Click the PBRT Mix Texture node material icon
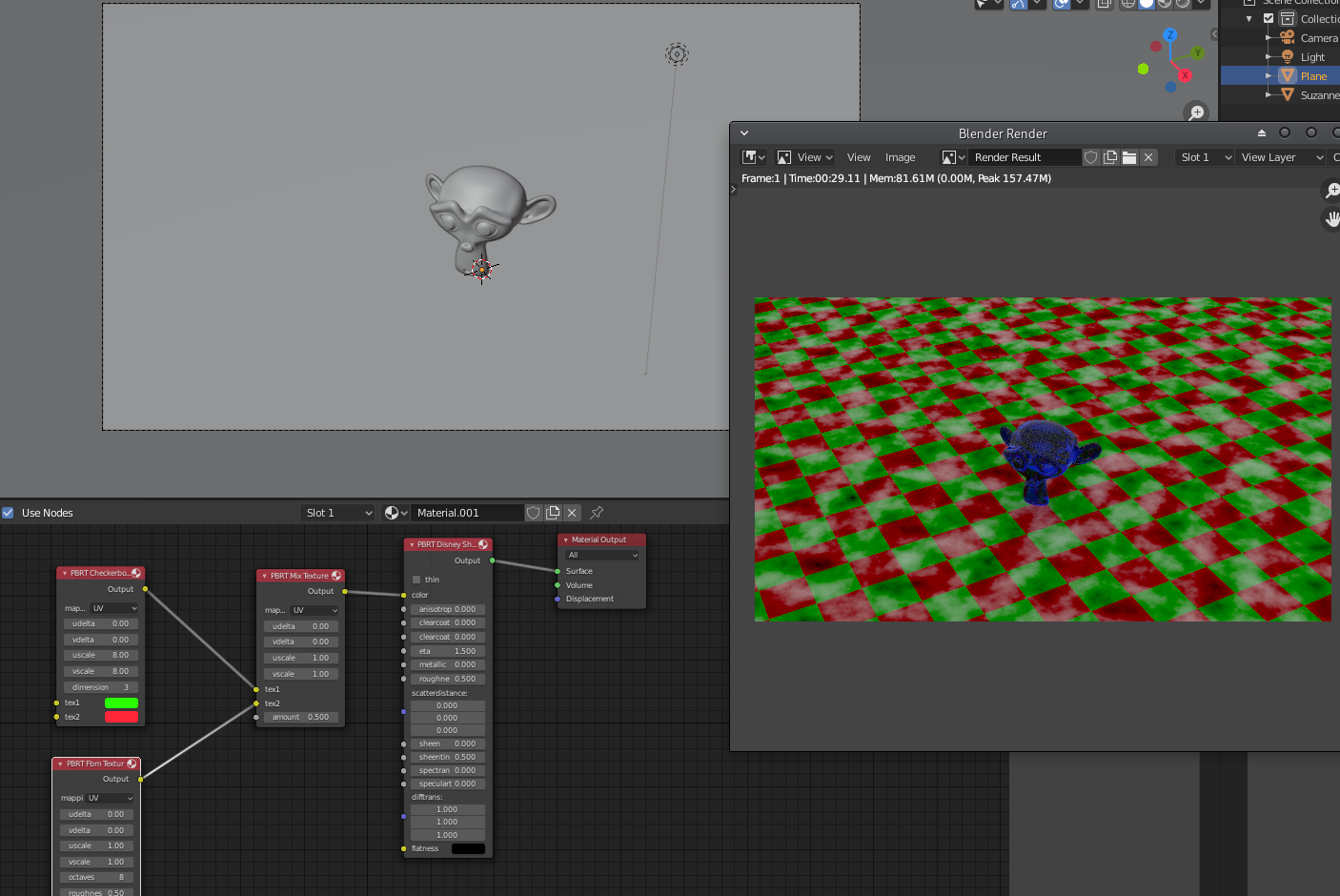This screenshot has height=896, width=1340. click(x=336, y=576)
